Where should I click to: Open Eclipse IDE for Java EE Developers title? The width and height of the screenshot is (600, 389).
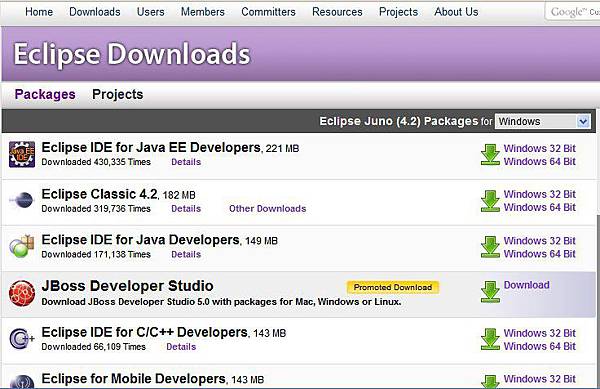151,148
